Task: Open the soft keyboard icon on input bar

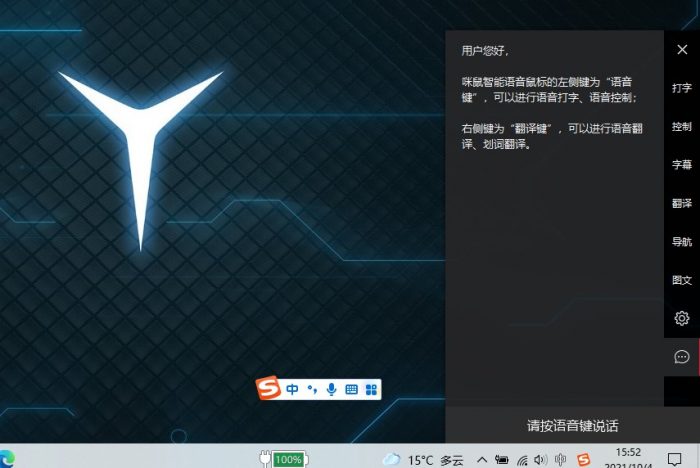Action: point(351,389)
